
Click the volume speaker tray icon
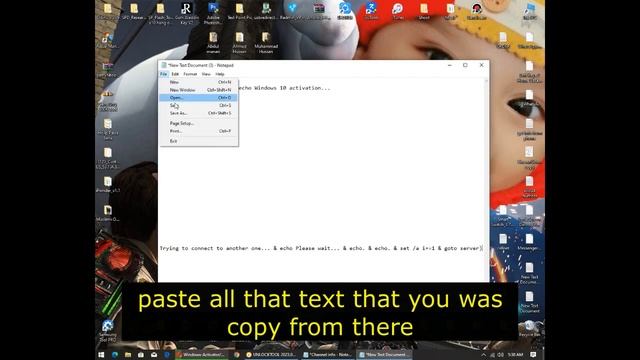point(500,355)
